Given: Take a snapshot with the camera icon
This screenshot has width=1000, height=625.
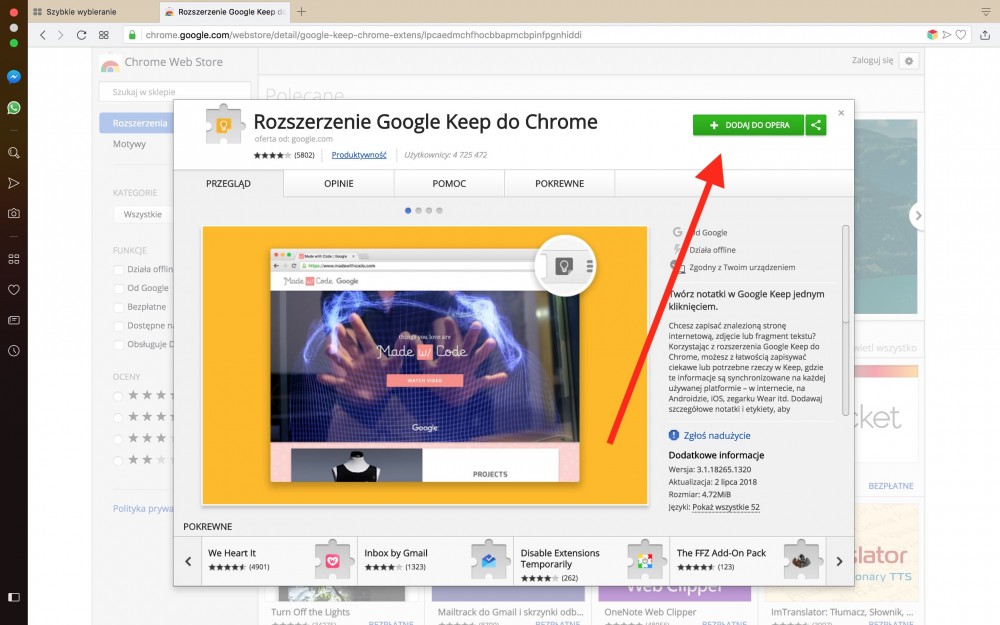Looking at the screenshot, I should pyautogui.click(x=13, y=214).
